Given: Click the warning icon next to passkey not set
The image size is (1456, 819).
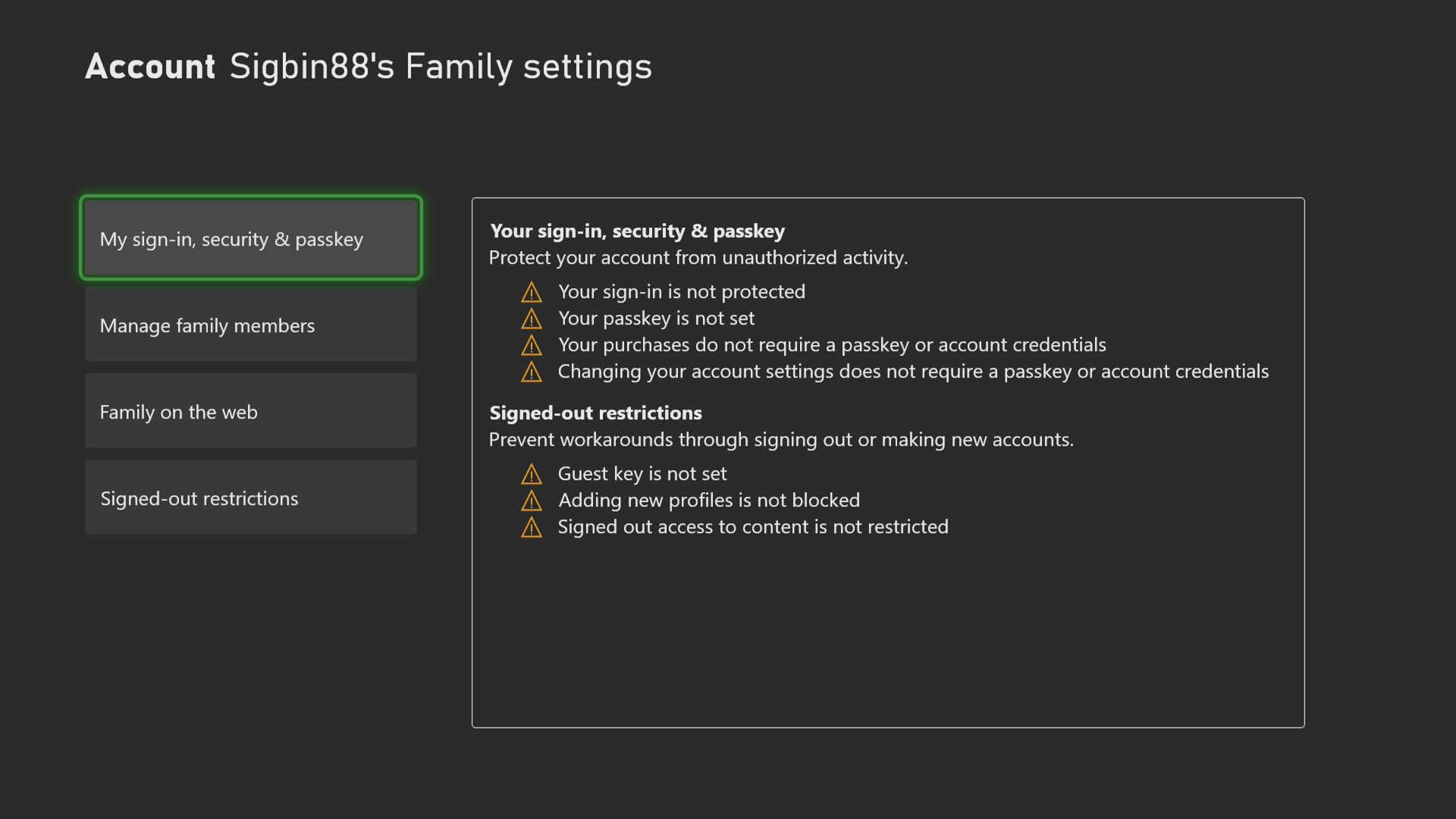Looking at the screenshot, I should (532, 318).
